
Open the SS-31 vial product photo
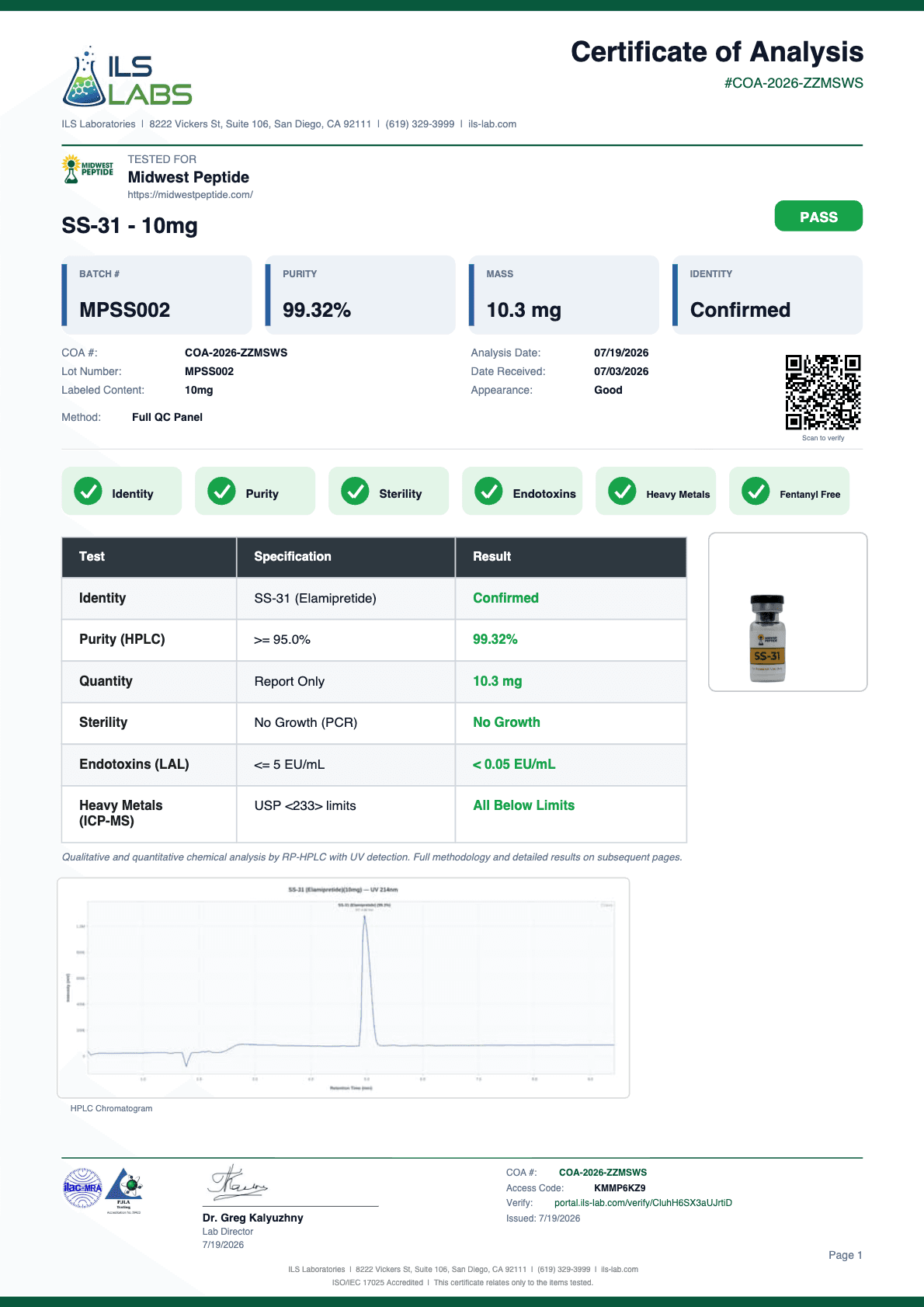coord(787,612)
